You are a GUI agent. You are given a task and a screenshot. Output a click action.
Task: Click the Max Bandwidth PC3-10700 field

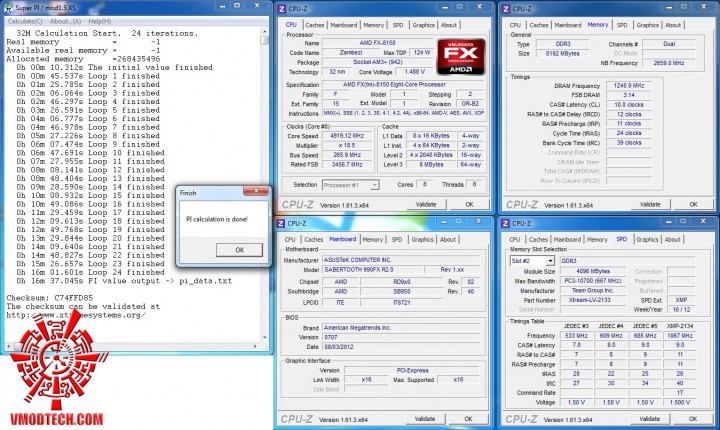point(593,281)
